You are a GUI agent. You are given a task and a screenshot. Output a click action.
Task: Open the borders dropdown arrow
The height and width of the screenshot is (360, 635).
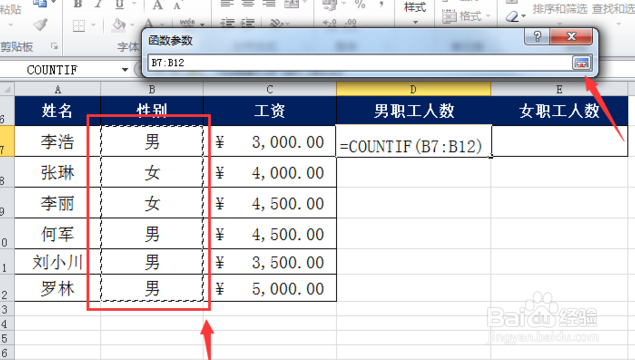point(93,26)
